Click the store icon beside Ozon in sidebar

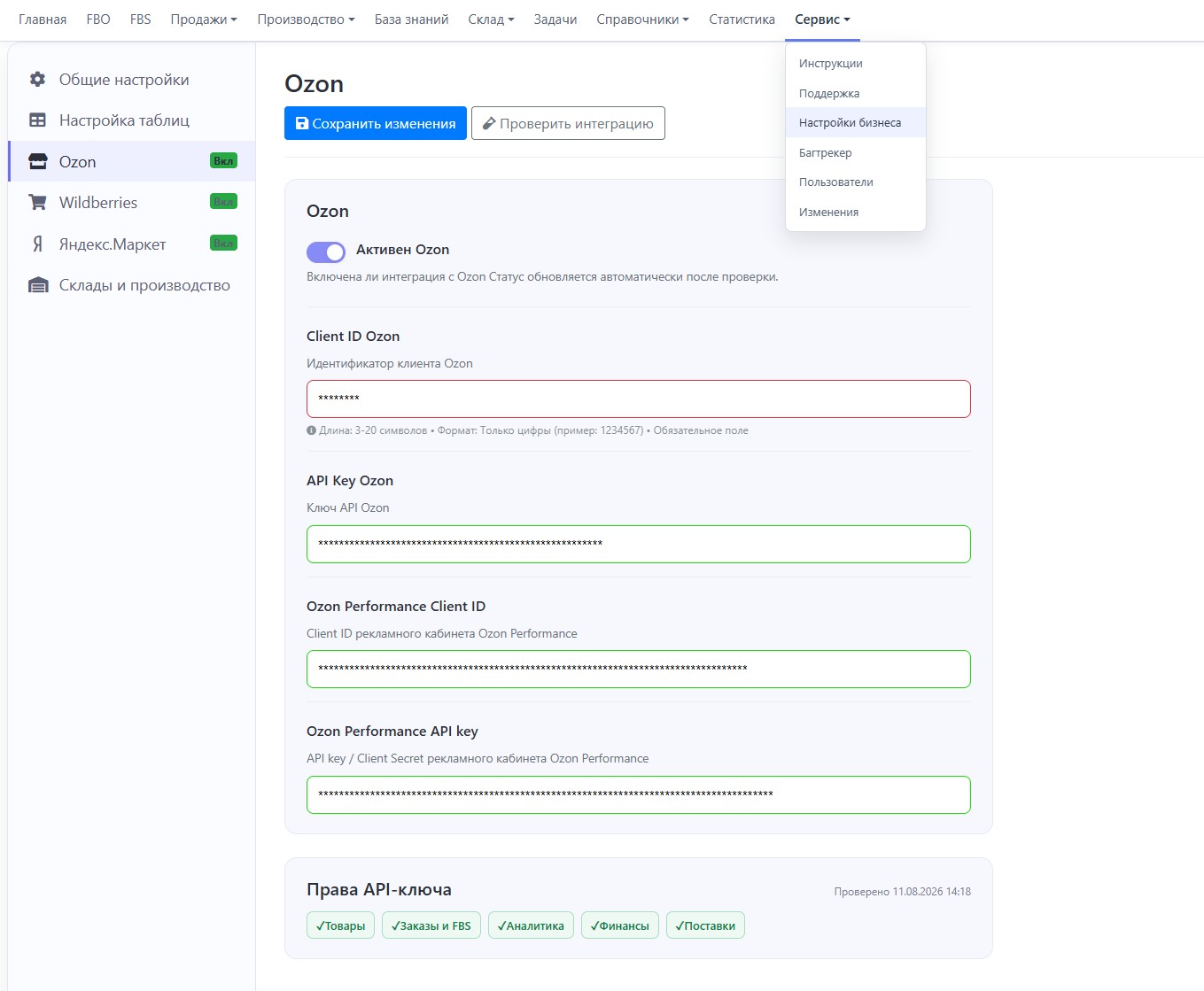(38, 162)
